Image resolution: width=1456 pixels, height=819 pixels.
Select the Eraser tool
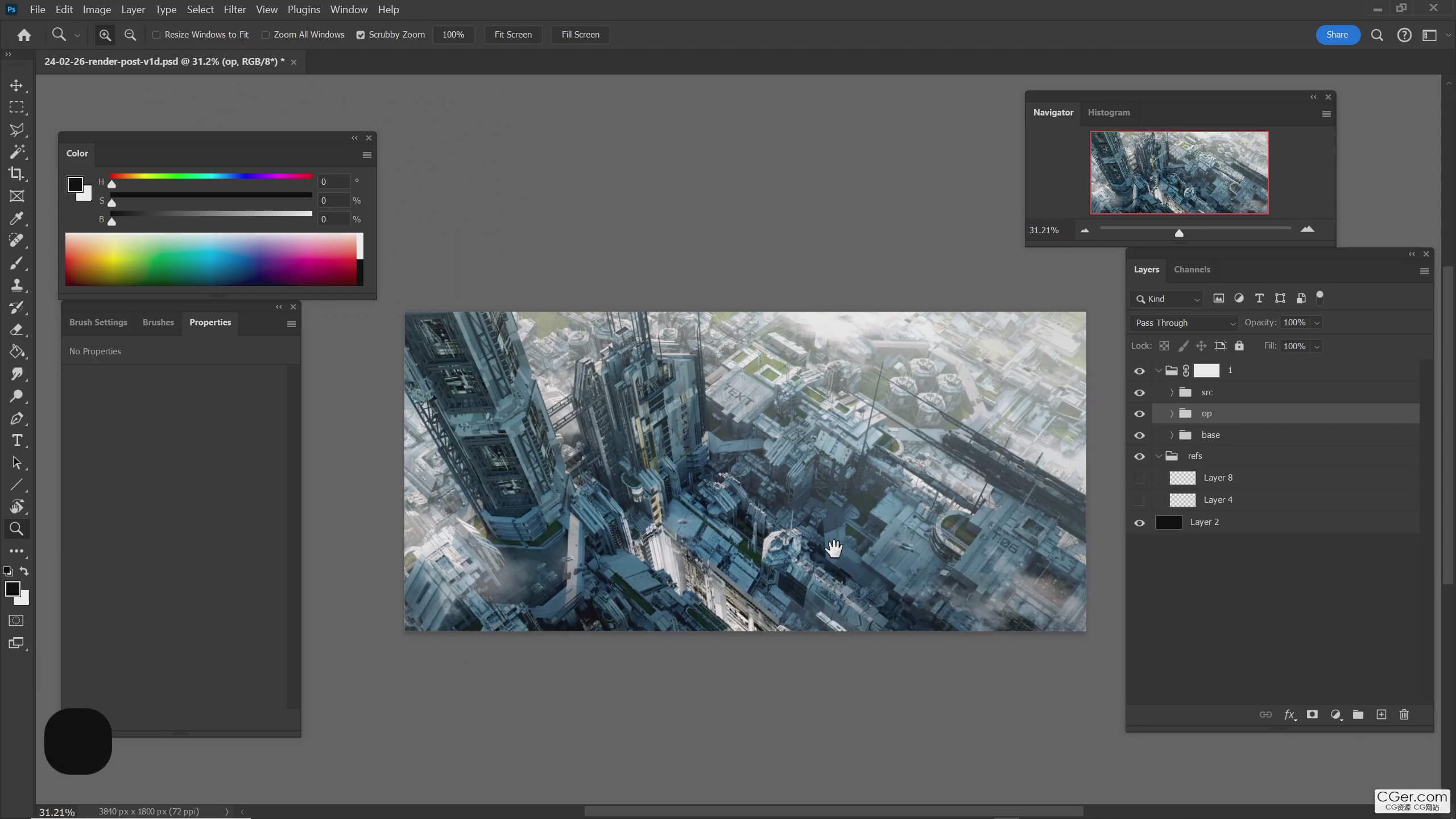click(16, 329)
